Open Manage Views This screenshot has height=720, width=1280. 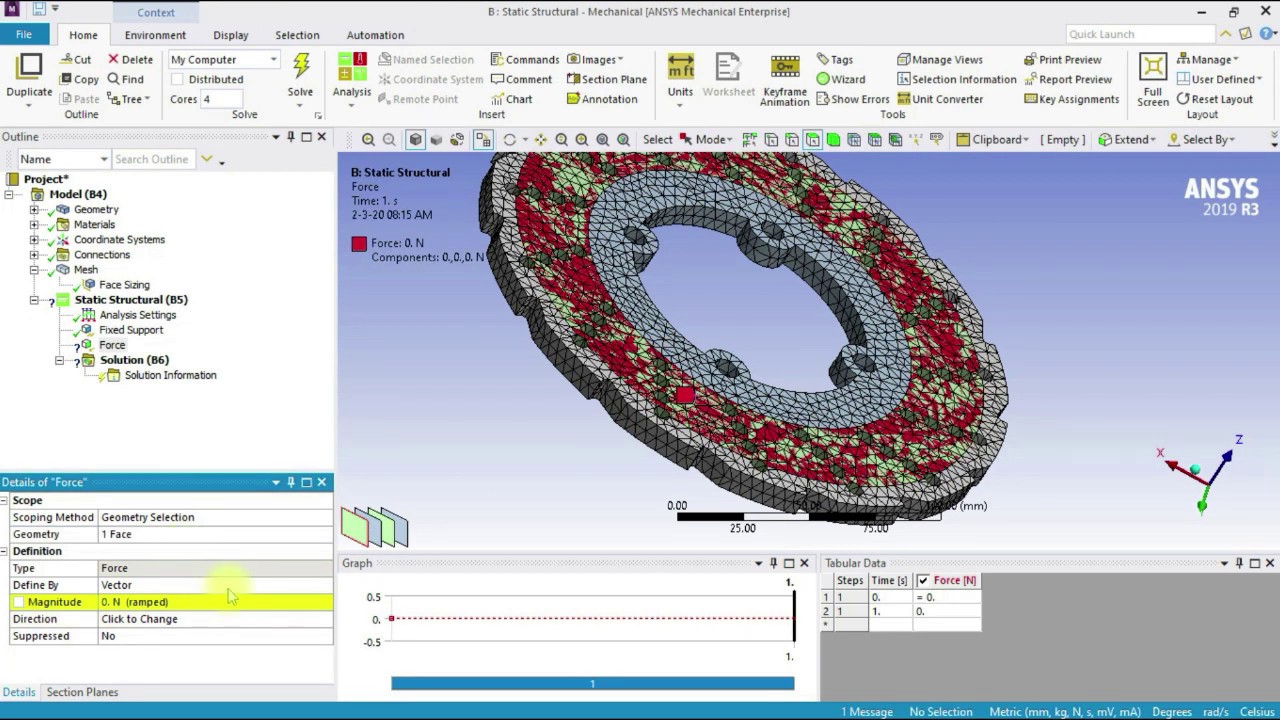click(940, 59)
